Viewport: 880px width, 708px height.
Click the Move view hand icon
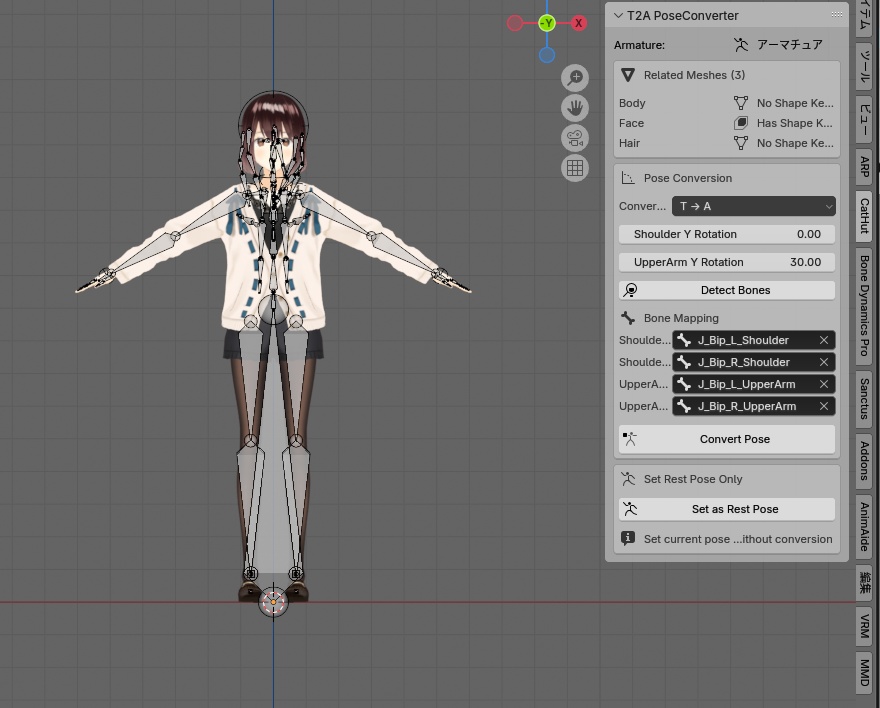[x=575, y=107]
